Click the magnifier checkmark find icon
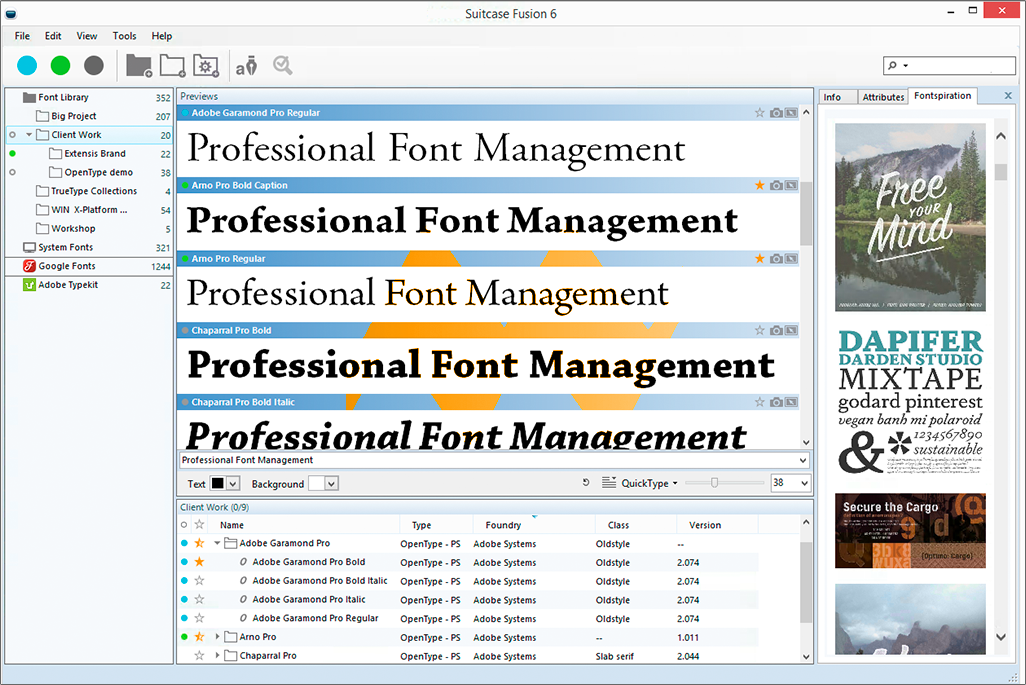This screenshot has height=685, width=1026. click(283, 65)
